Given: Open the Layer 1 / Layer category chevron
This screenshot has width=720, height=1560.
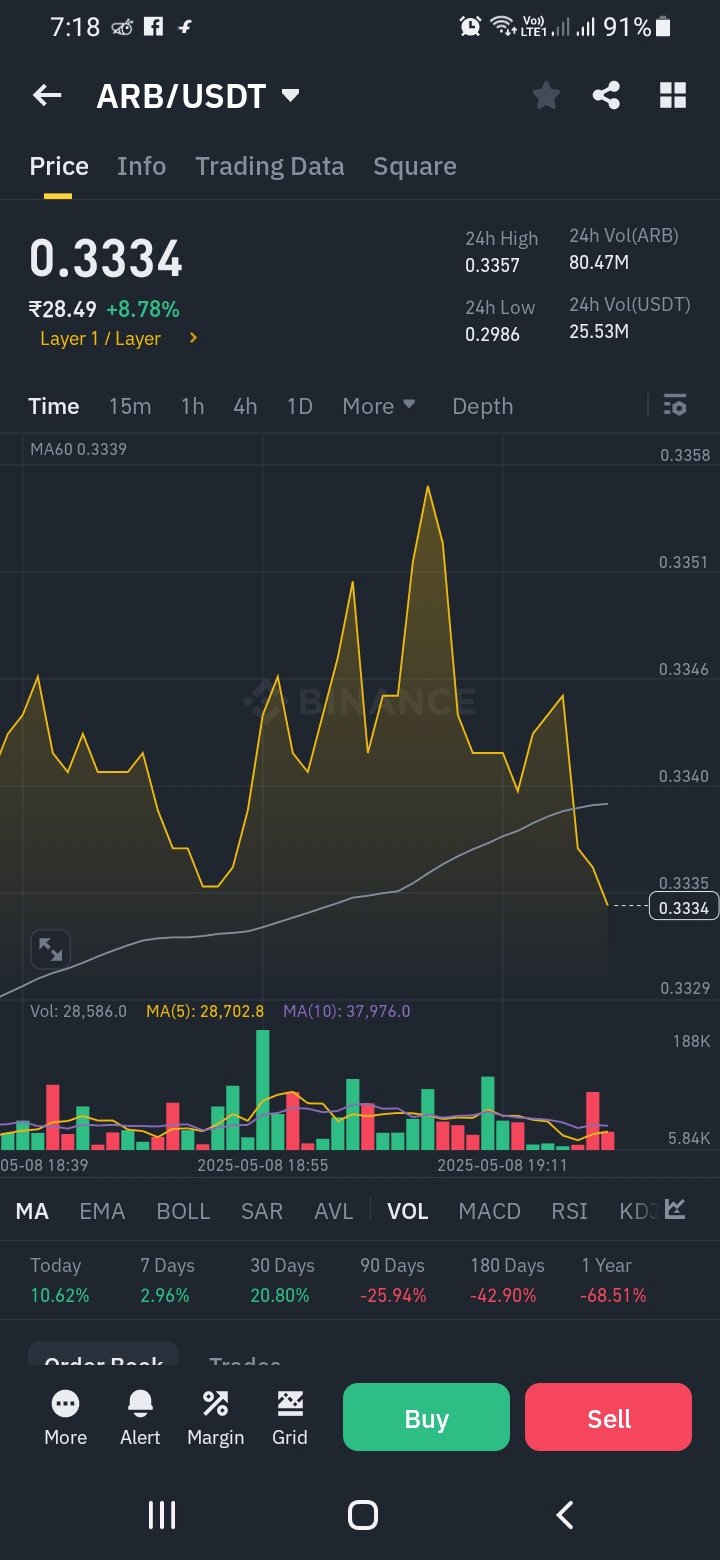Looking at the screenshot, I should (193, 338).
